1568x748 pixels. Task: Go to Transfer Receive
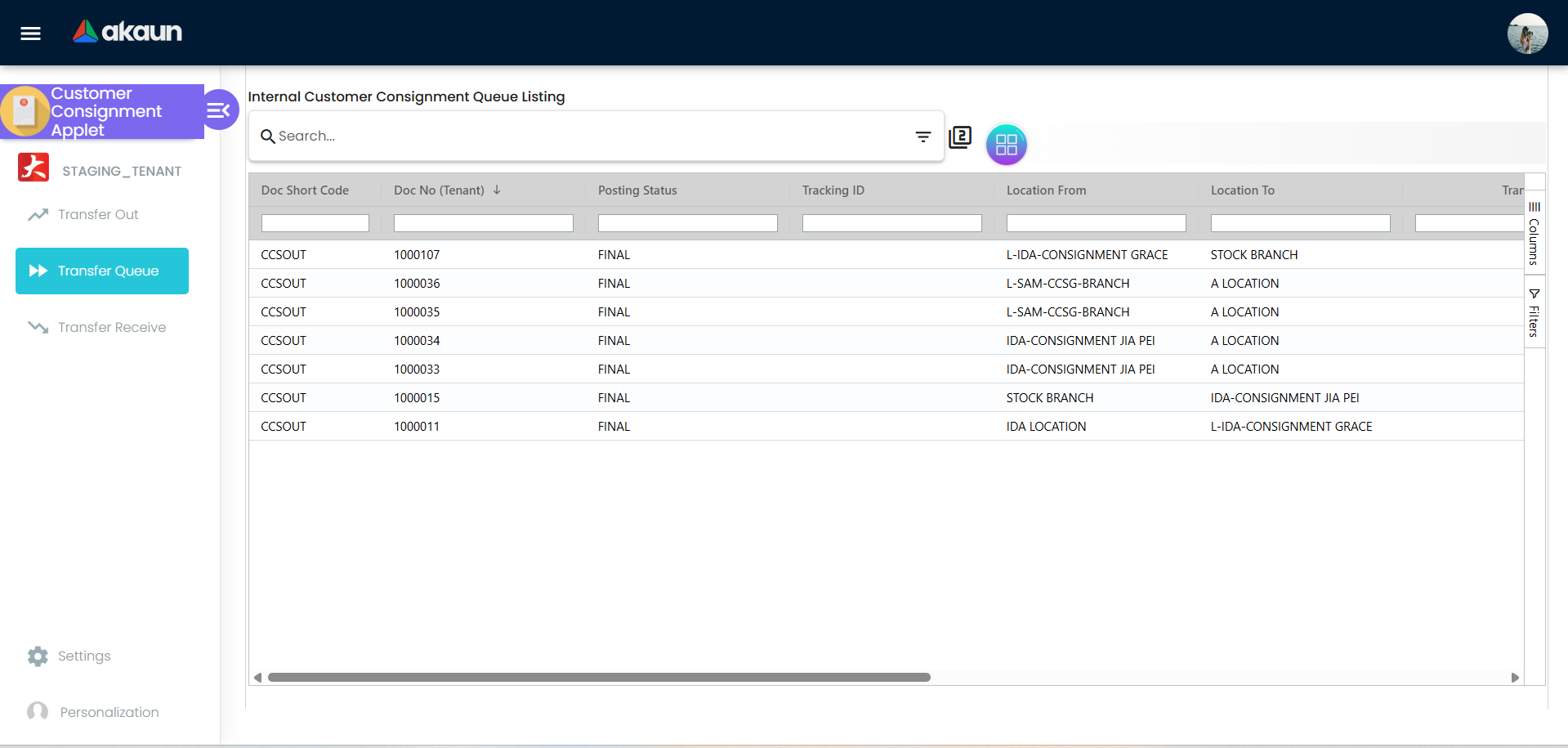pyautogui.click(x=111, y=328)
